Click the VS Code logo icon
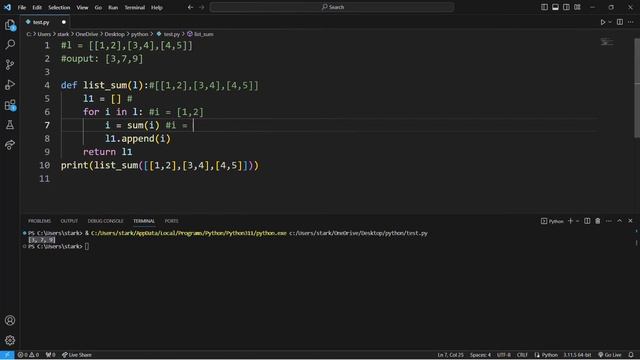640x360 pixels. (x=7, y=7)
